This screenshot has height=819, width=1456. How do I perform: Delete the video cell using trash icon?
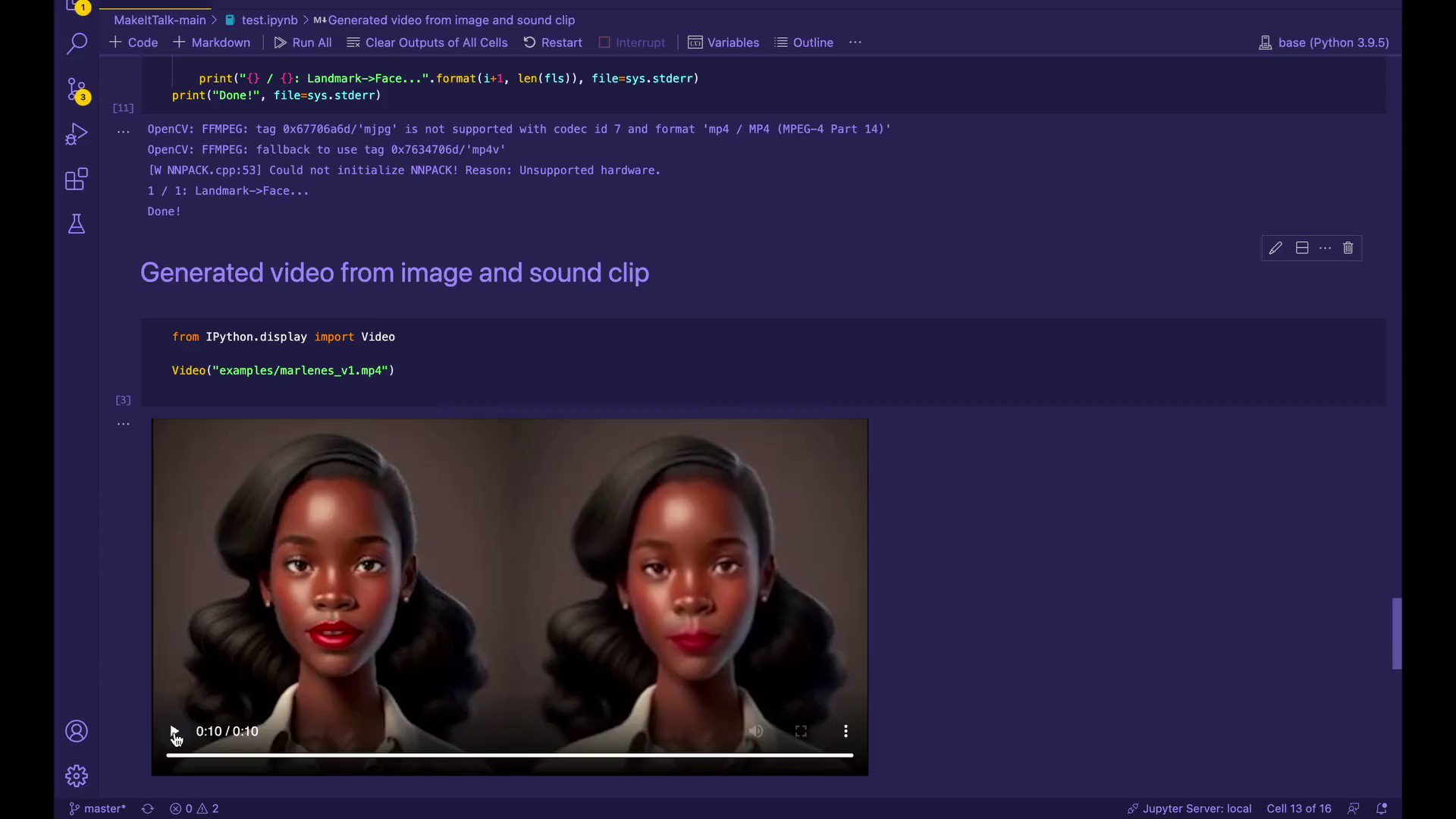(1348, 248)
